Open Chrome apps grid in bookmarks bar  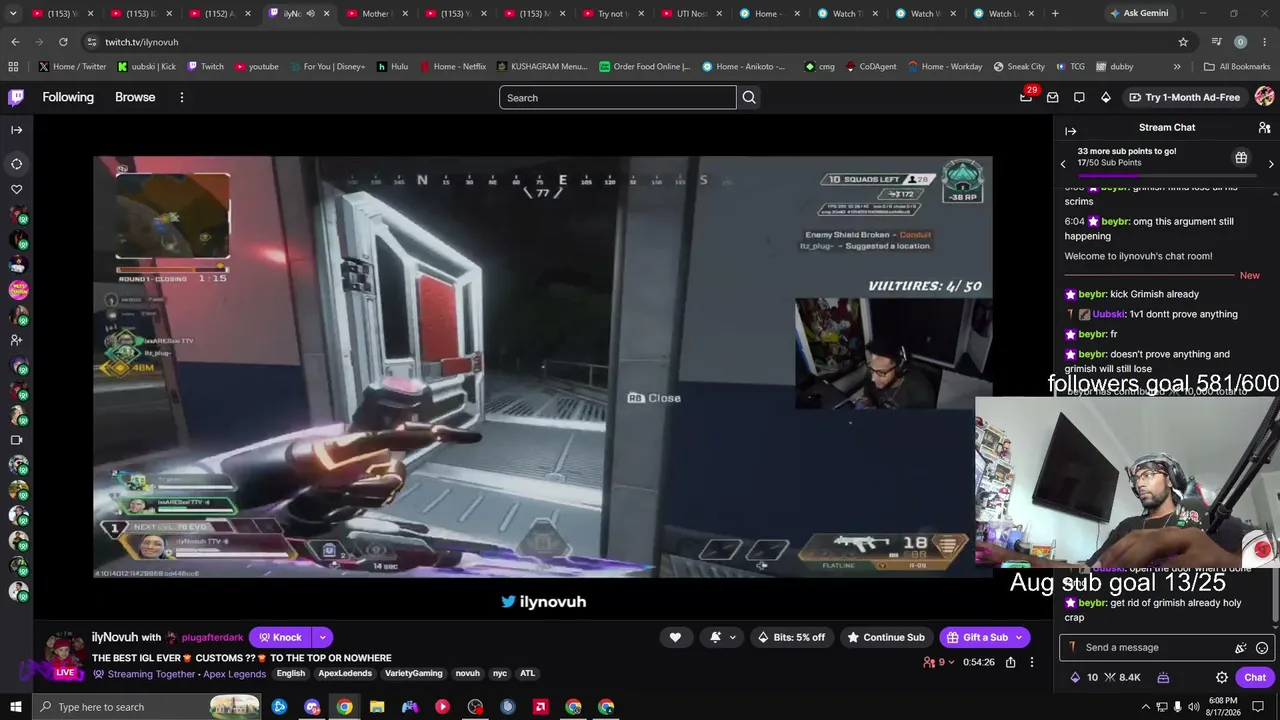[13, 67]
